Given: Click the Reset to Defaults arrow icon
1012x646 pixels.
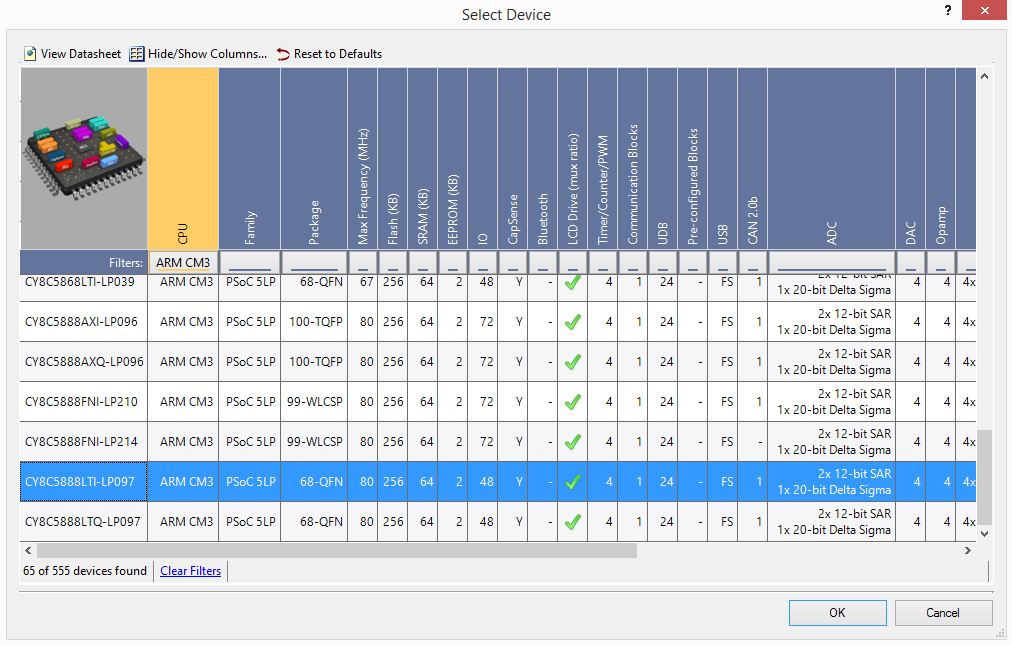Looking at the screenshot, I should click(283, 54).
